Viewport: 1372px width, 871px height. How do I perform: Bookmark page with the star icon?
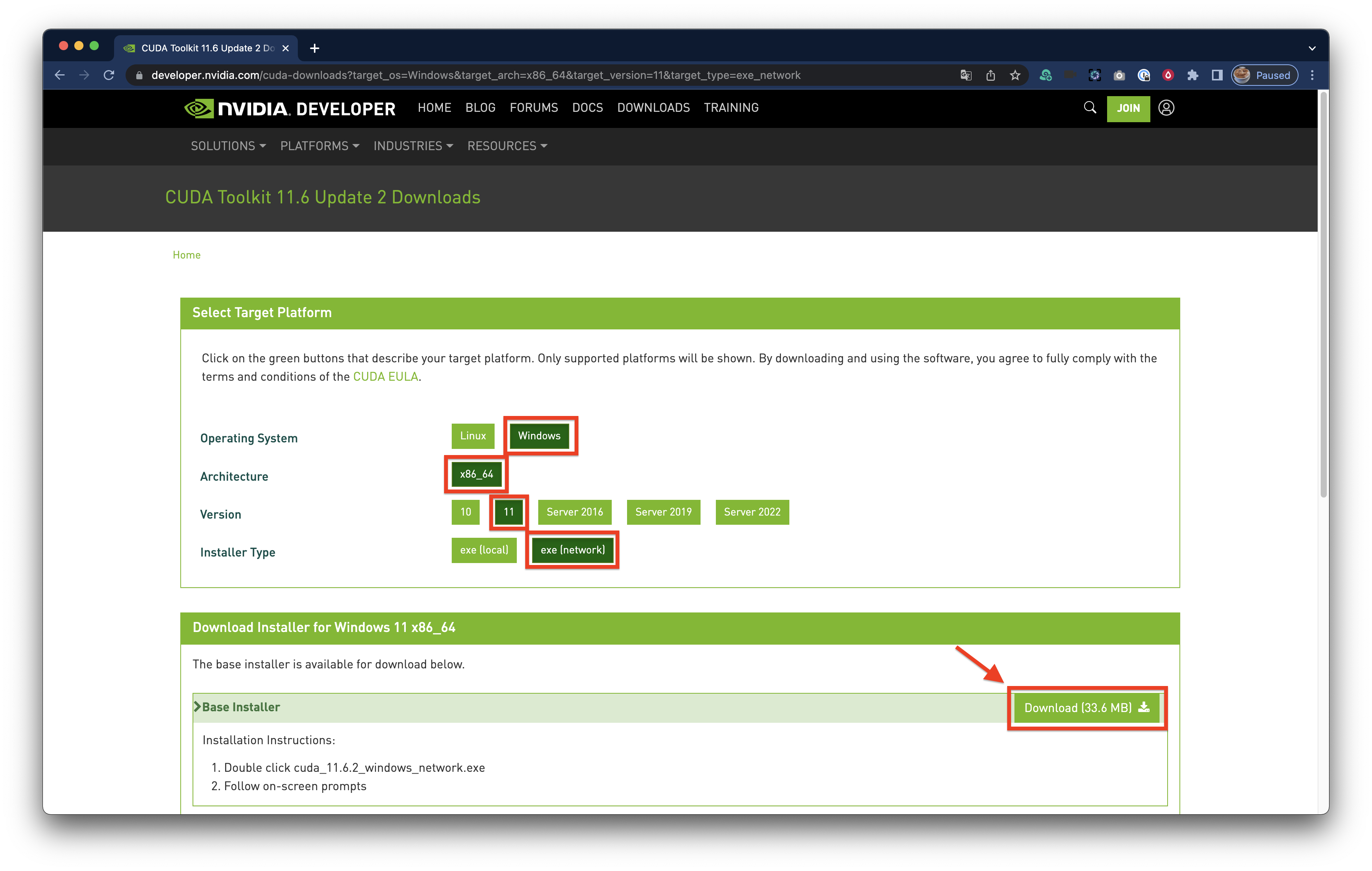[x=1015, y=75]
